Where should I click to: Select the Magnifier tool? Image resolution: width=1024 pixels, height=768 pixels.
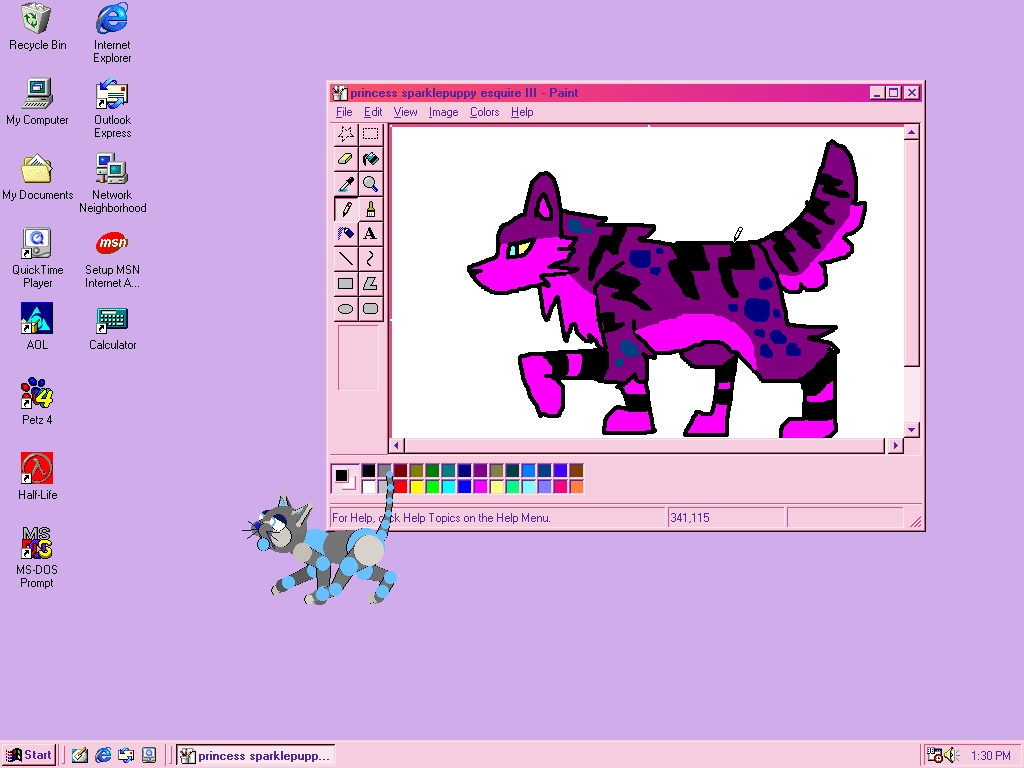click(370, 183)
